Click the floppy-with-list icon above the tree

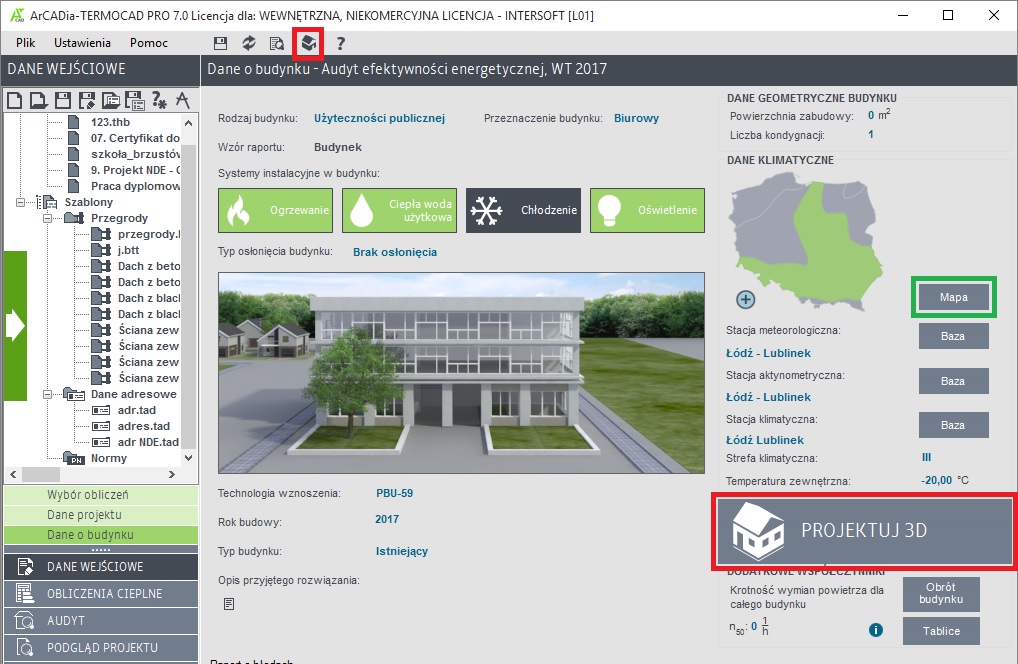pyautogui.click(x=134, y=100)
